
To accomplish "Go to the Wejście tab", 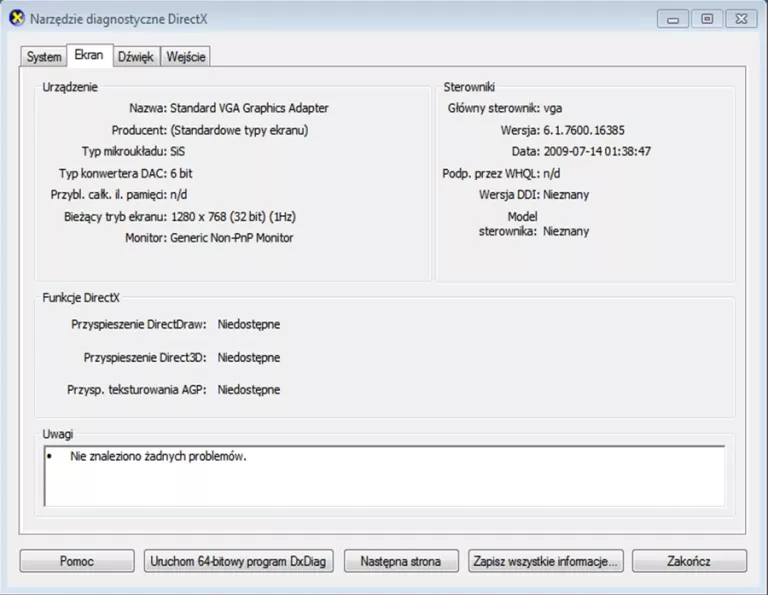I will [x=186, y=57].
